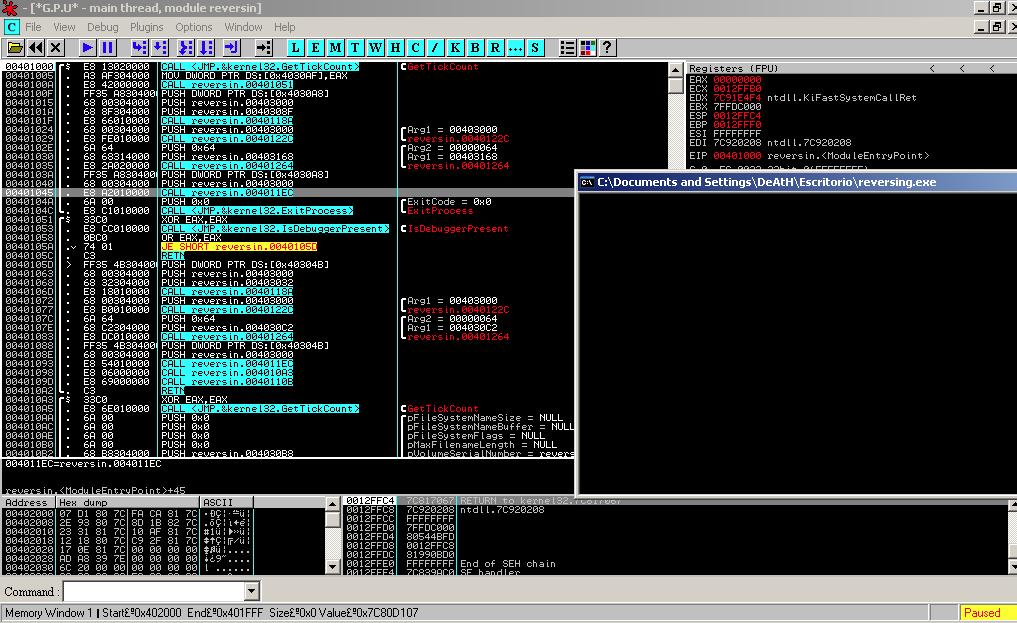Select the console window title bar reversing.exe
Image resolution: width=1017 pixels, height=623 pixels.
(798, 182)
